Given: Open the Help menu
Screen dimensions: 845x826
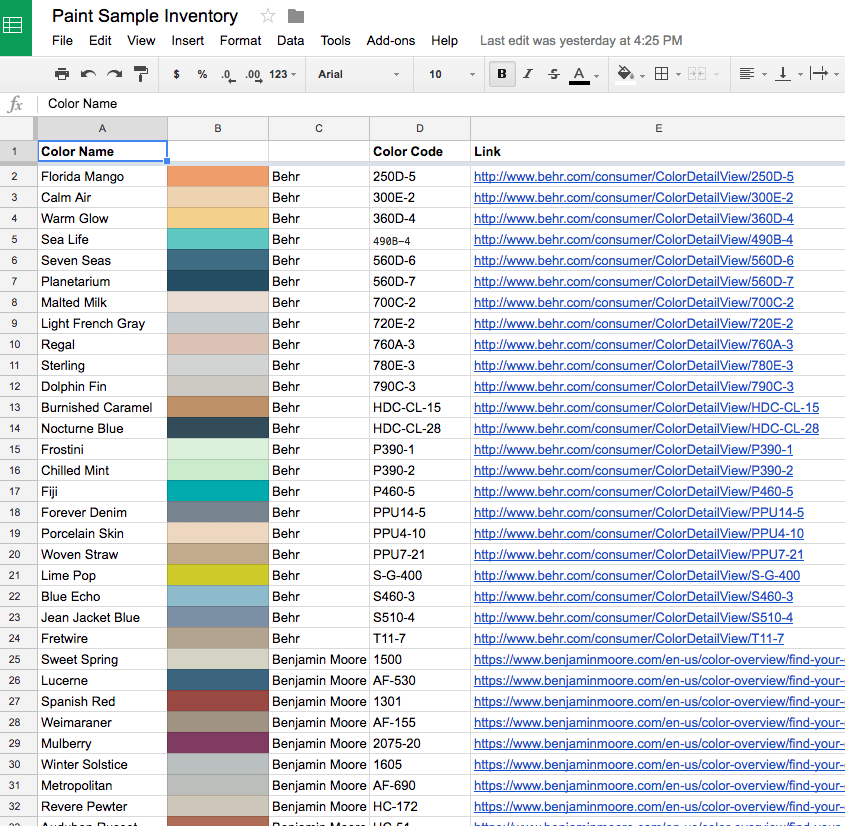Looking at the screenshot, I should tap(444, 41).
